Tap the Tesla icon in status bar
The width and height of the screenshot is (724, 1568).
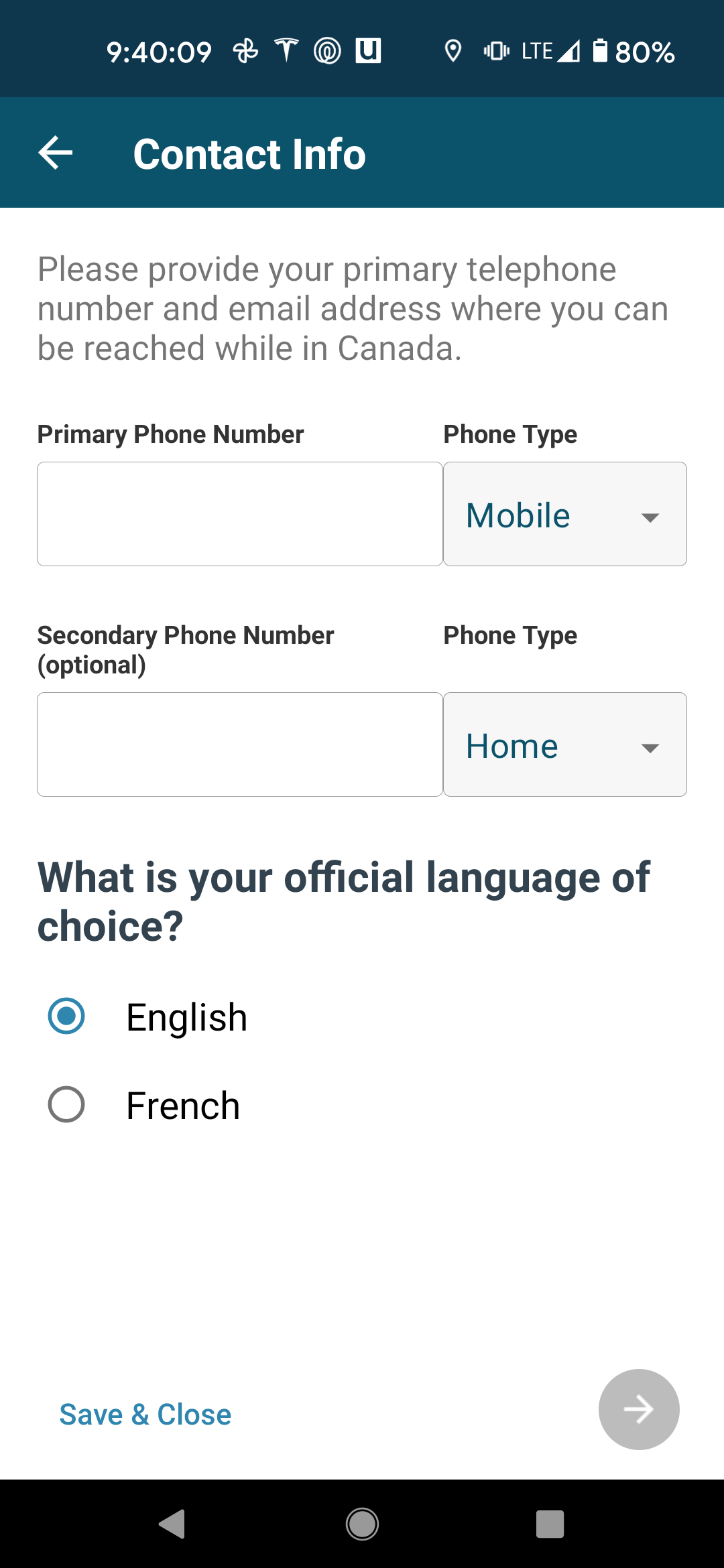coord(286,51)
